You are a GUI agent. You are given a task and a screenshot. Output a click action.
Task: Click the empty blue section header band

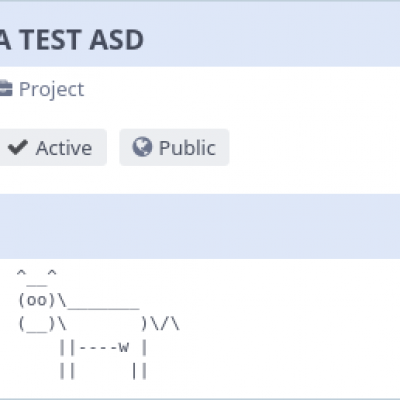coord(200,226)
